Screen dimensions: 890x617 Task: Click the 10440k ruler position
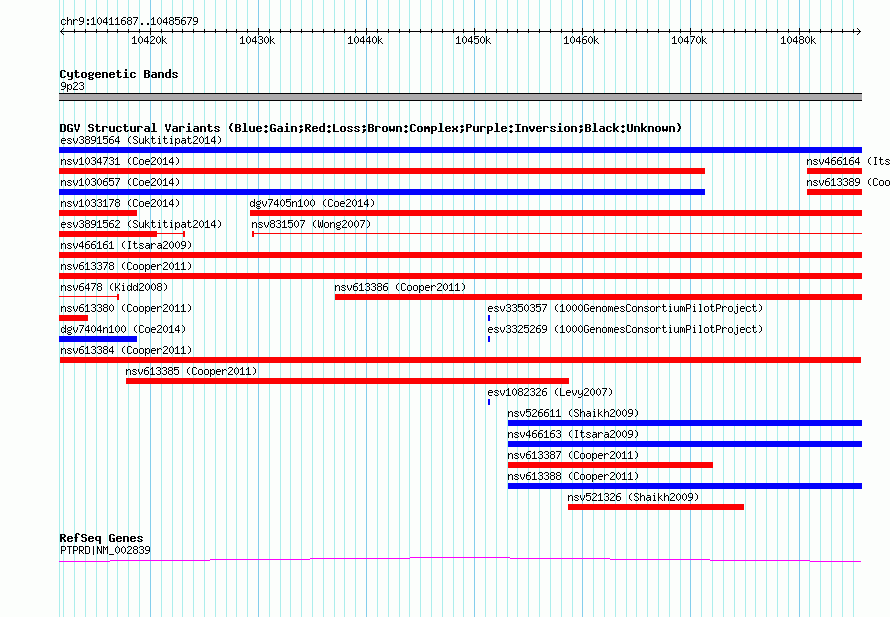365,40
